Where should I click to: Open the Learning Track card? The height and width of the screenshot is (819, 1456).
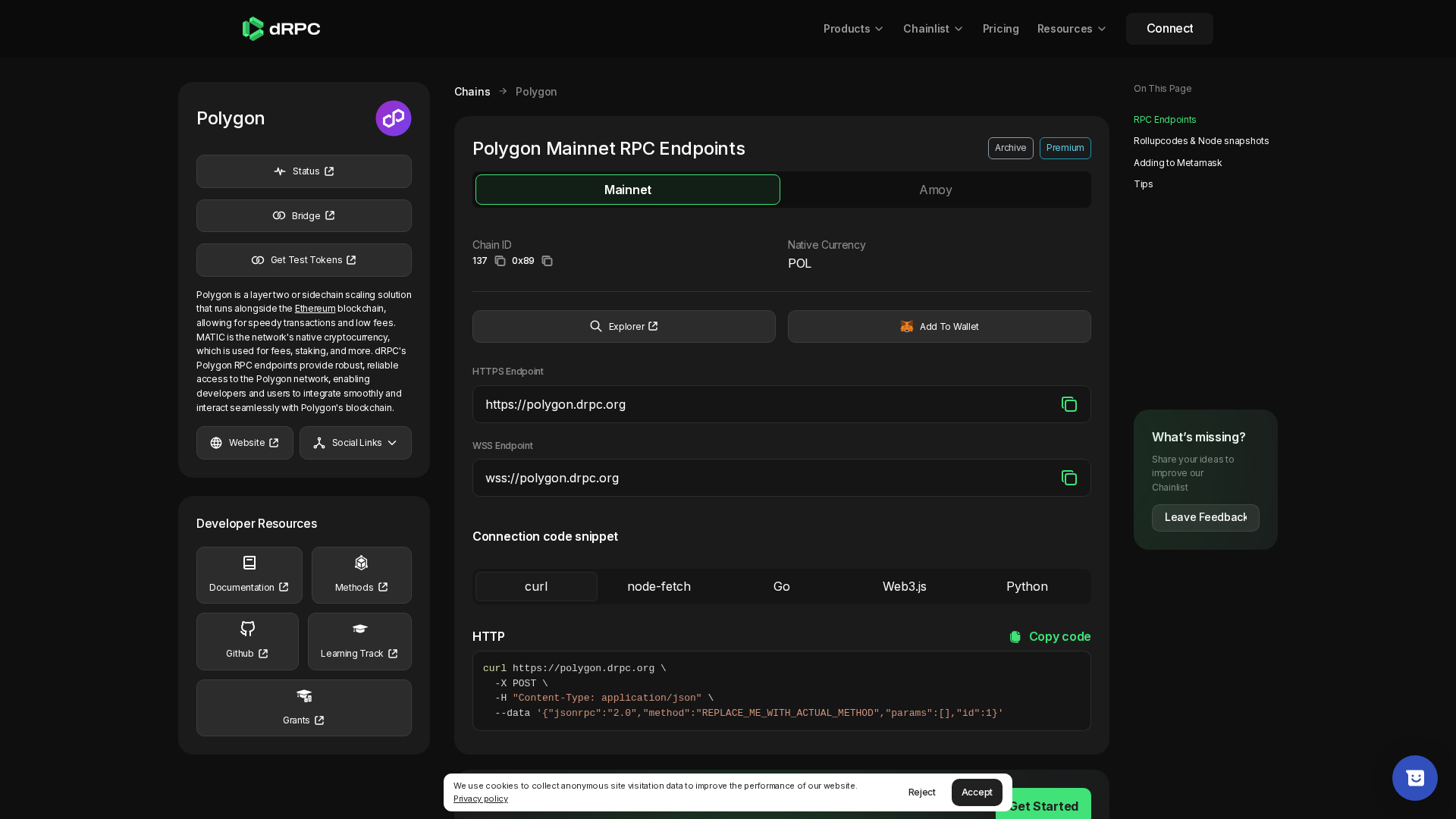tap(359, 642)
